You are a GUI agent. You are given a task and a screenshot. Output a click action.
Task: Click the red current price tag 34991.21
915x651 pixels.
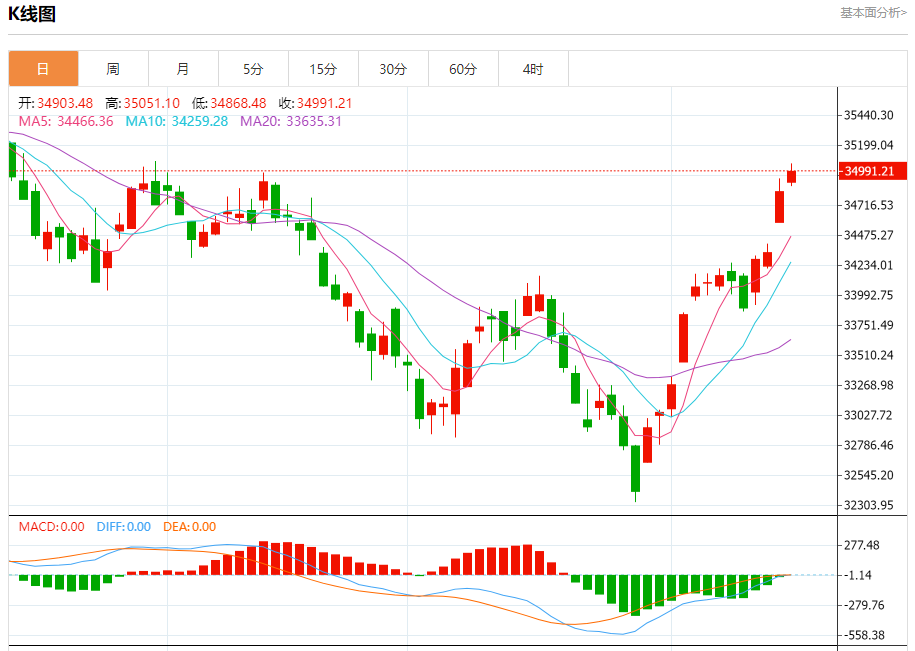(873, 171)
